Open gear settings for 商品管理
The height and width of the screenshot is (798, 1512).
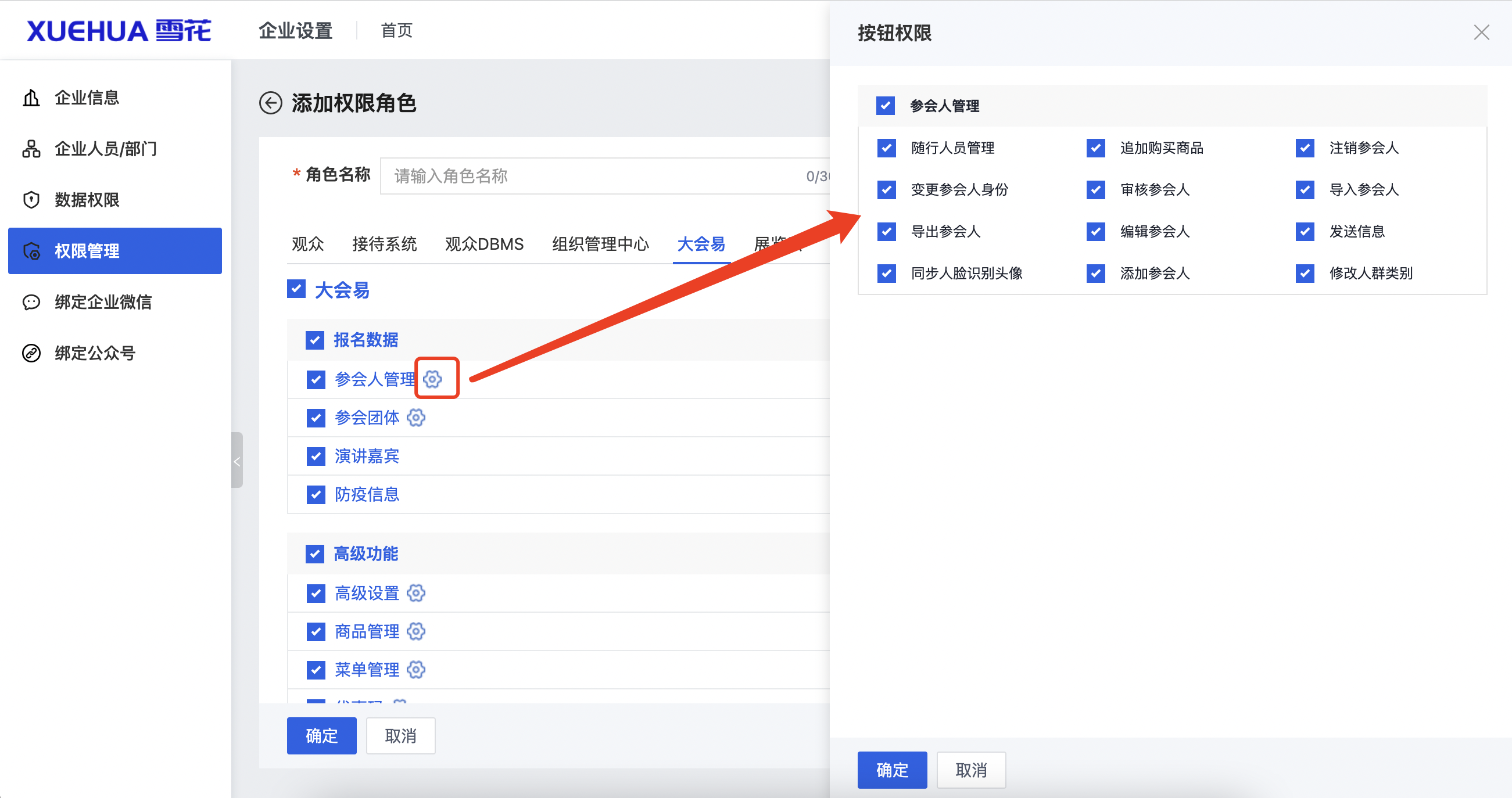[416, 631]
